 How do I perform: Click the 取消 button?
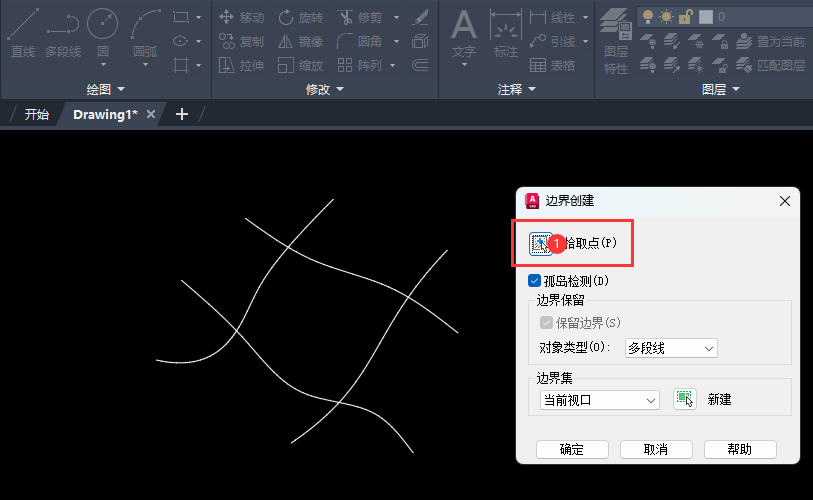[x=656, y=449]
